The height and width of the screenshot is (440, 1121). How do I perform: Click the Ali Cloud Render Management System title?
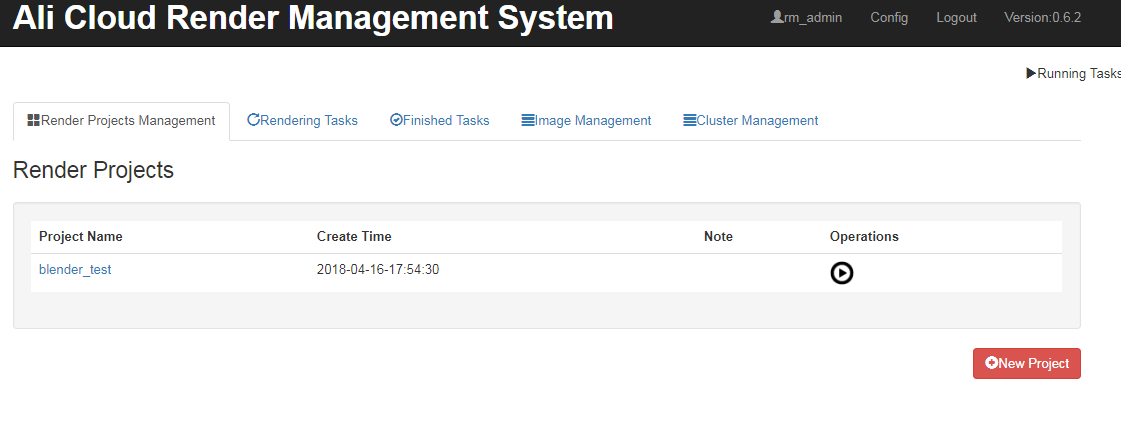[x=313, y=18]
